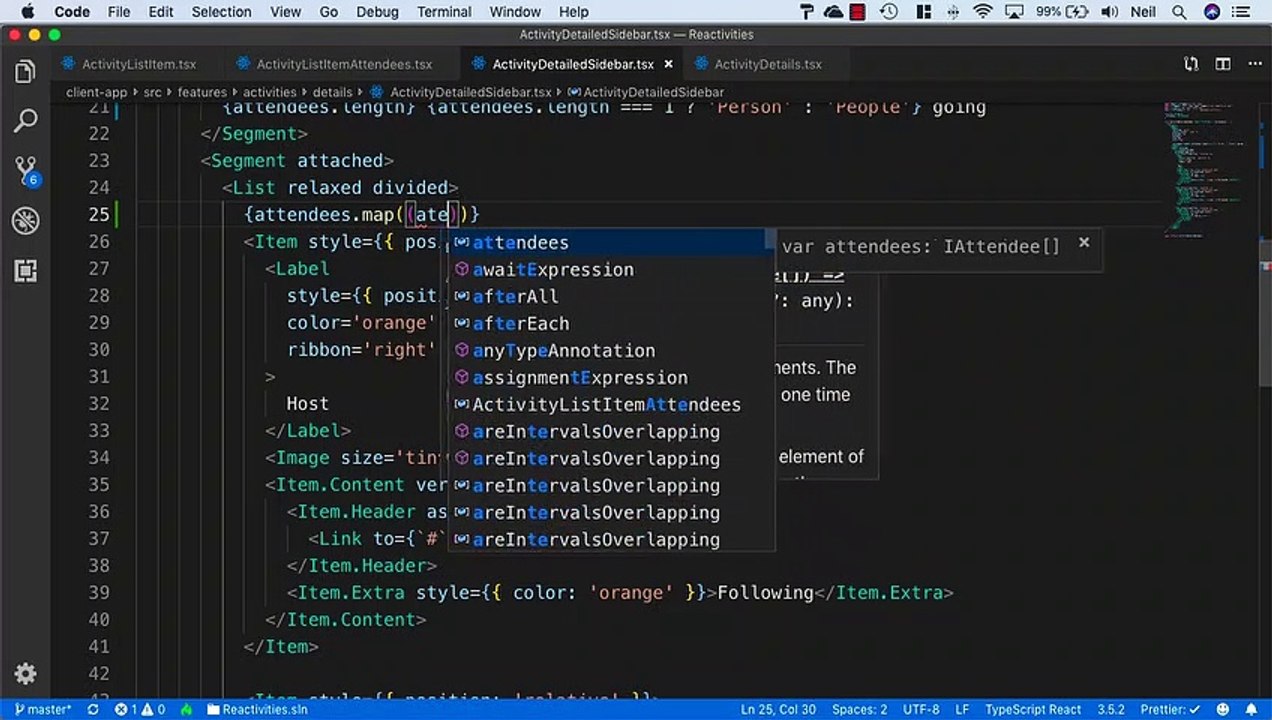1272x720 pixels.
Task: Open the Window menu
Action: [x=515, y=12]
